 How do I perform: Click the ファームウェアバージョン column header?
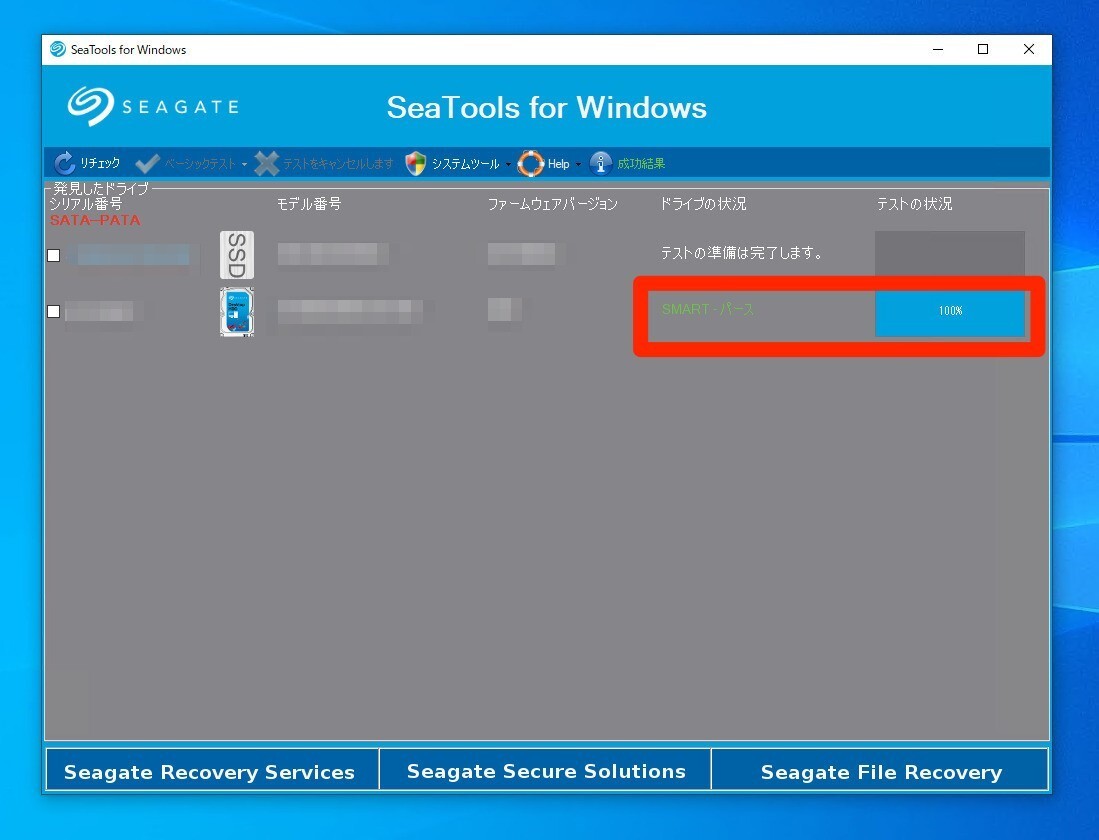552,203
